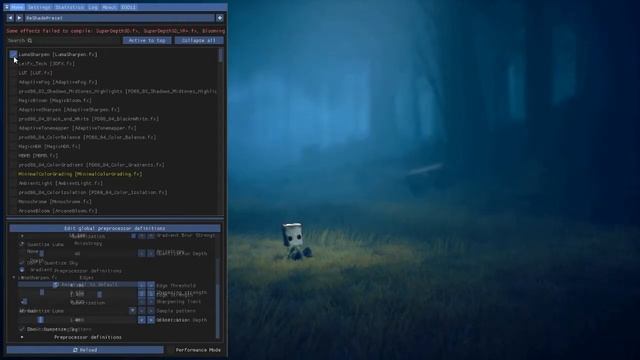Click the Collapse all button
Screen dimensions: 640x360
[x=199, y=40]
